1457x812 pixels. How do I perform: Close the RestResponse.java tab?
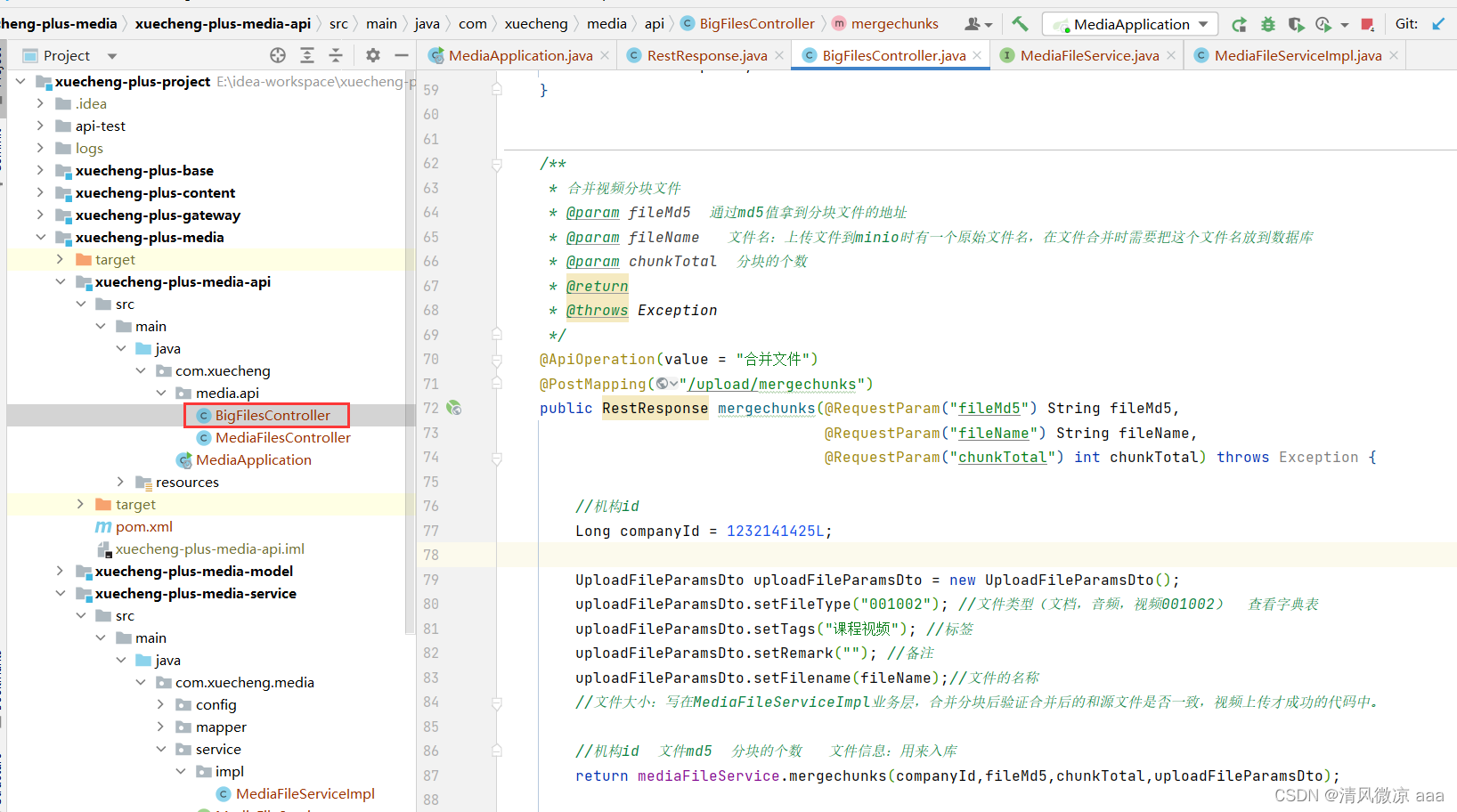click(779, 55)
